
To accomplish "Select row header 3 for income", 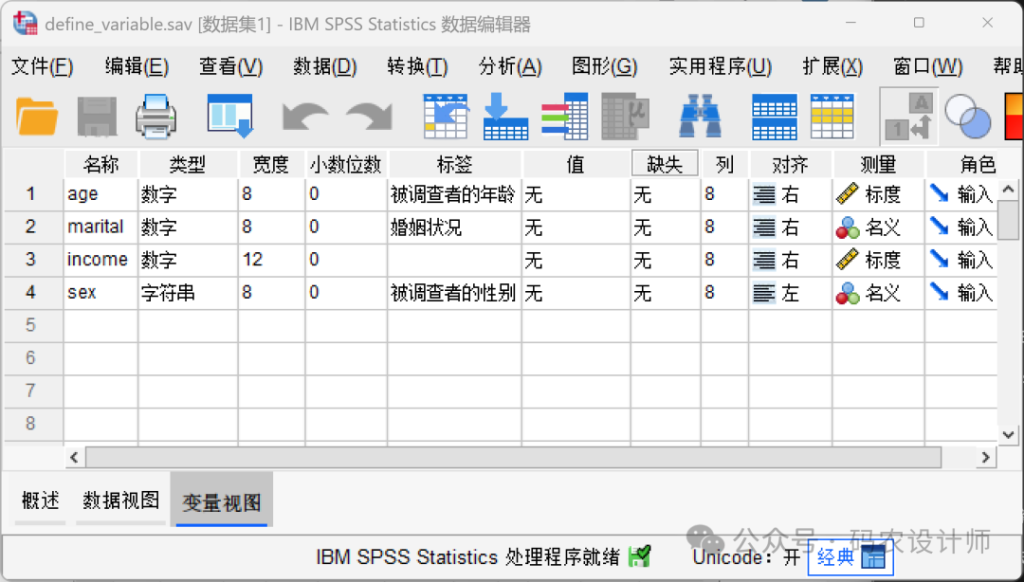I will (31, 260).
